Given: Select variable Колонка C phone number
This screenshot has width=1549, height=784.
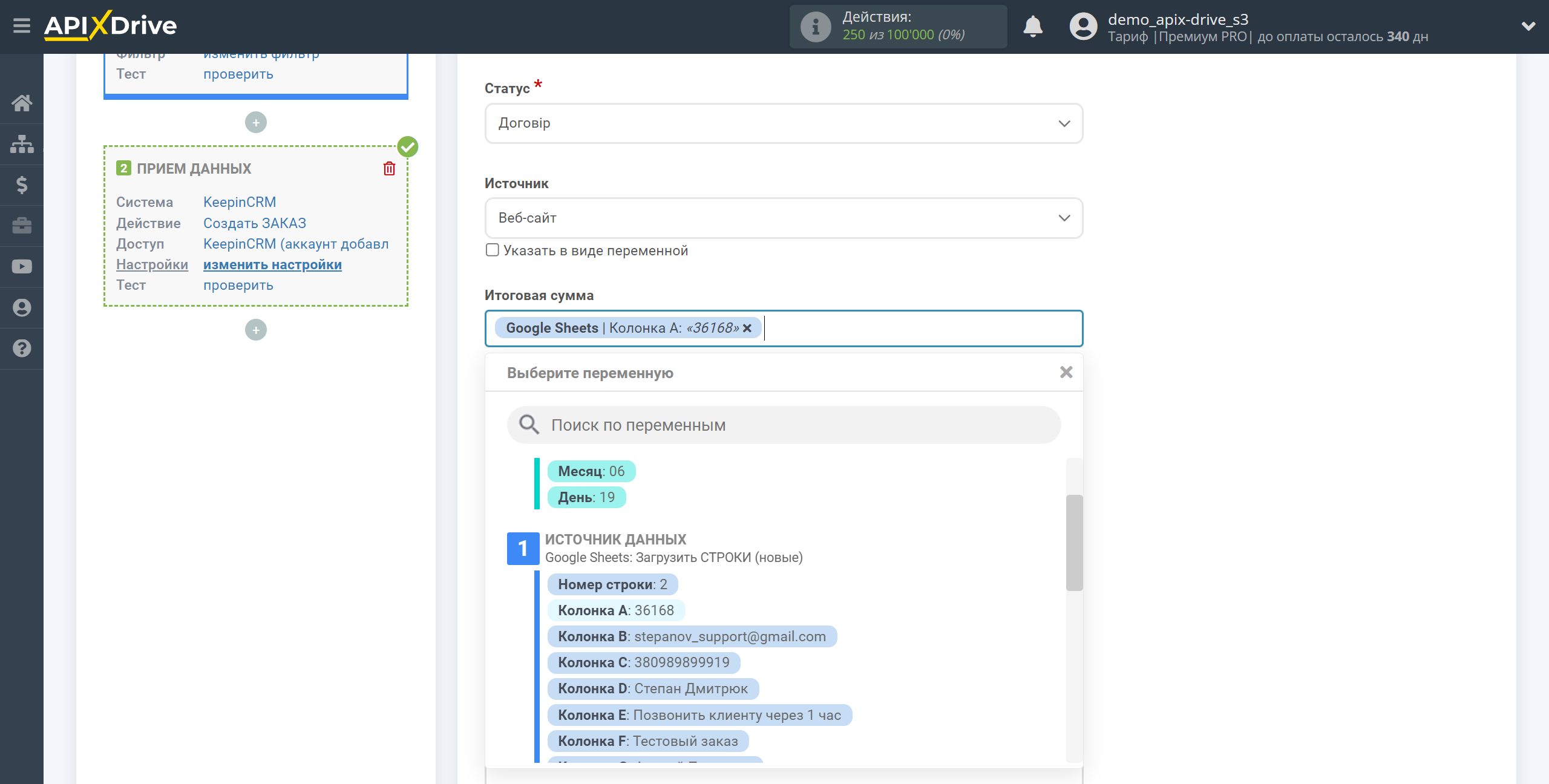Looking at the screenshot, I should (x=644, y=662).
